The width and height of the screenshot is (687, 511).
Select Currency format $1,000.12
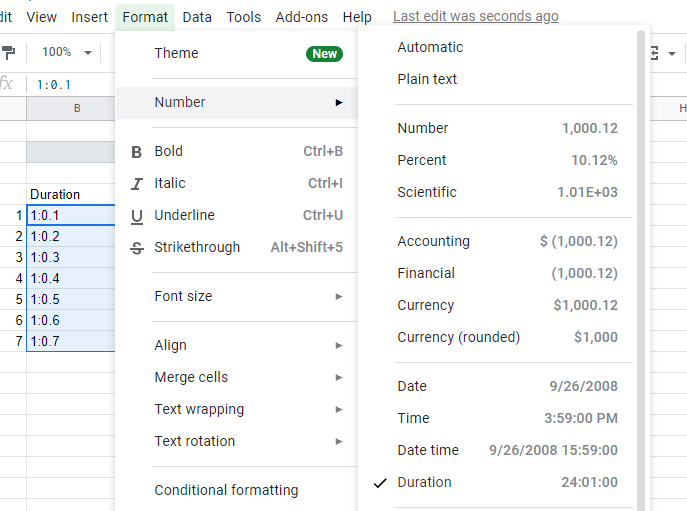point(498,305)
